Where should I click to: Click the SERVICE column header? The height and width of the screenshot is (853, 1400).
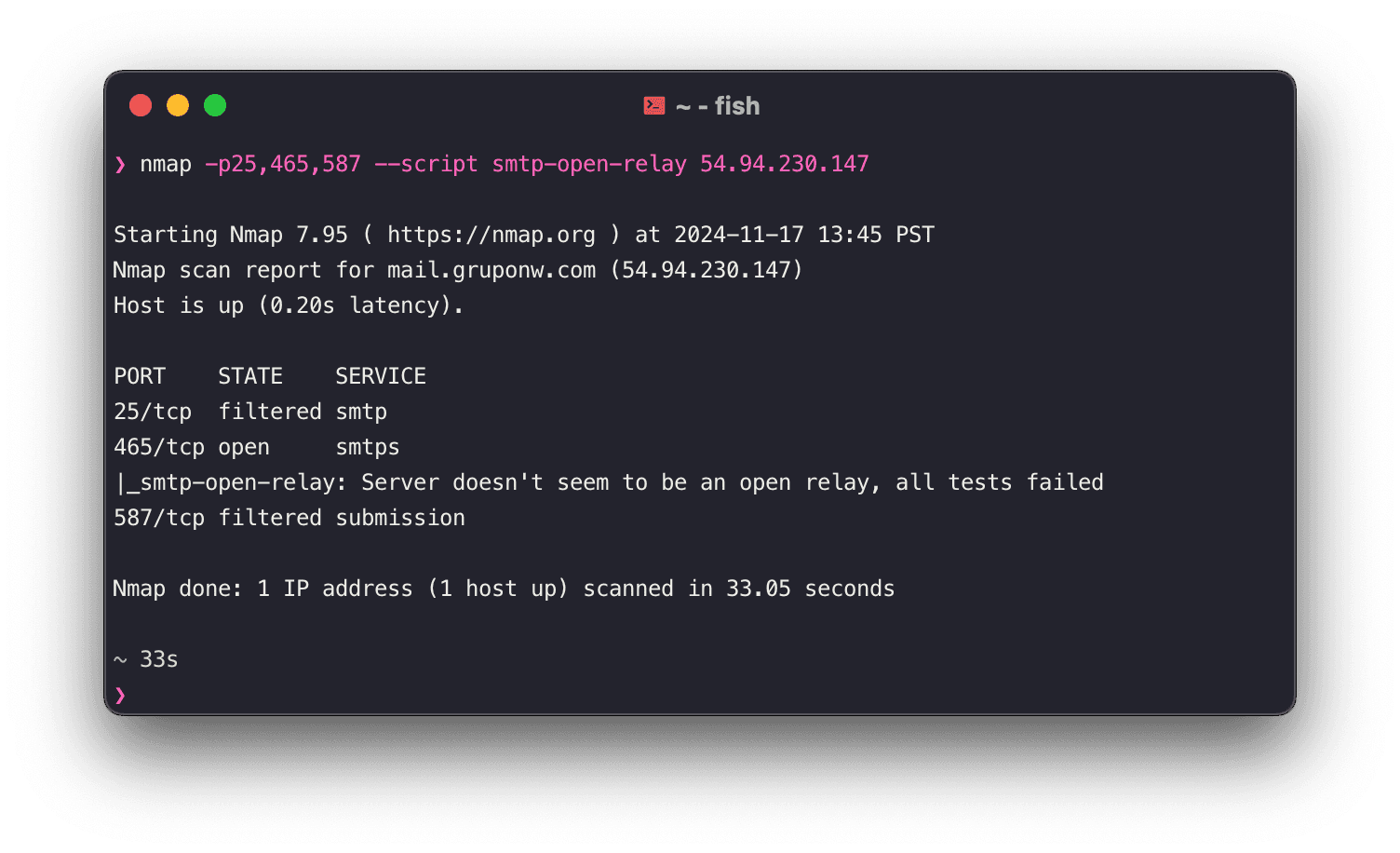pos(381,376)
